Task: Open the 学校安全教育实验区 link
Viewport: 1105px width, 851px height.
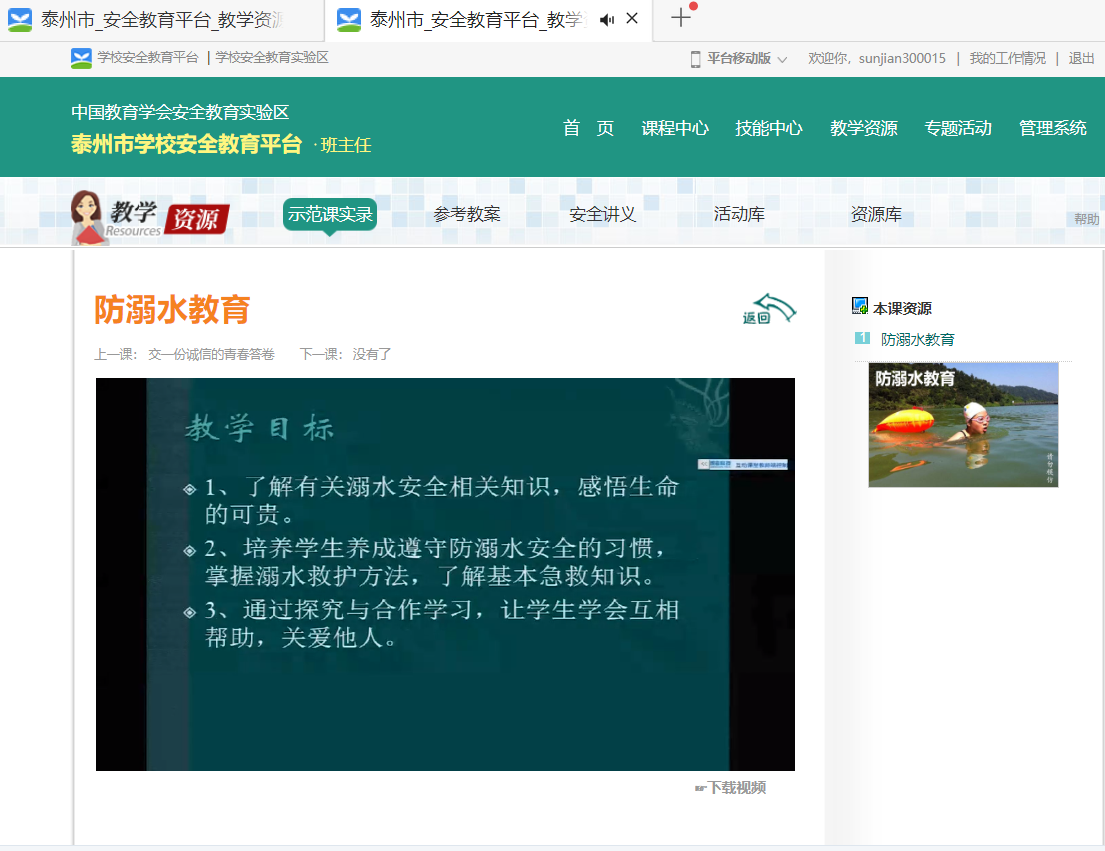Action: pyautogui.click(x=272, y=58)
